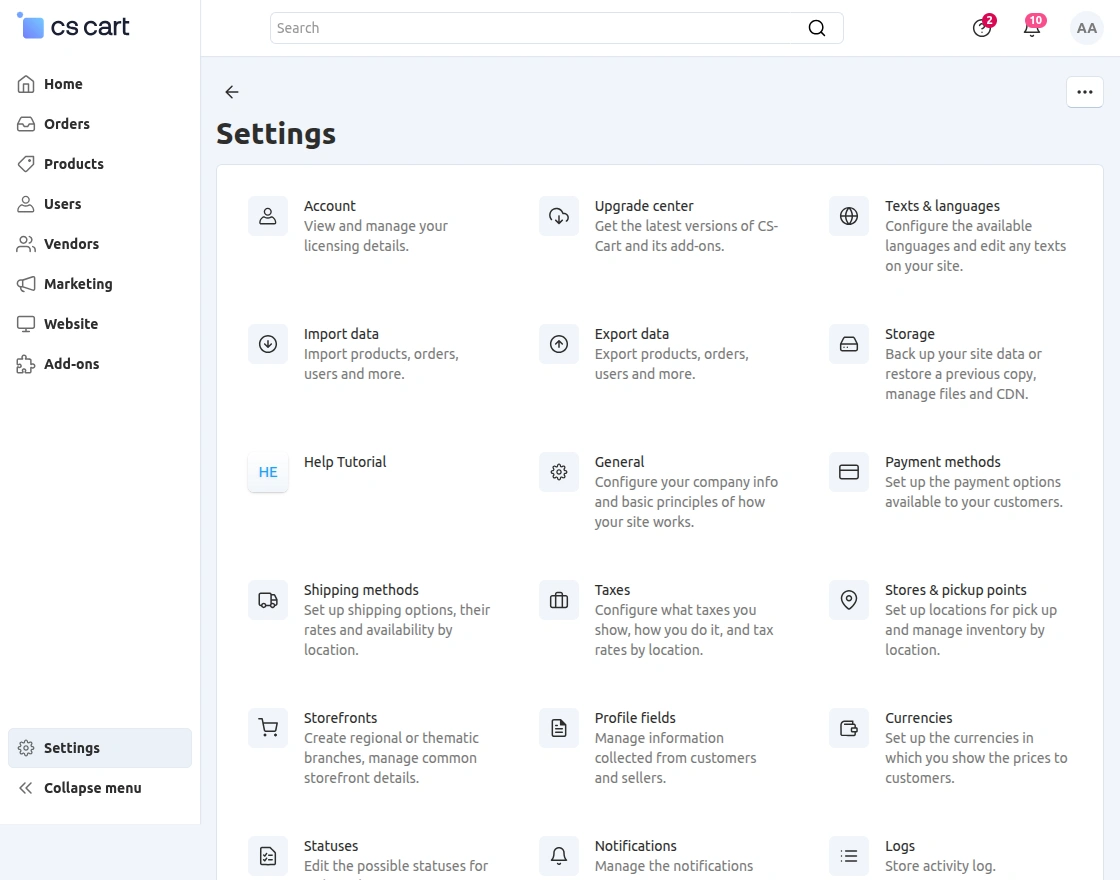Click the search magnifier icon

(816, 28)
